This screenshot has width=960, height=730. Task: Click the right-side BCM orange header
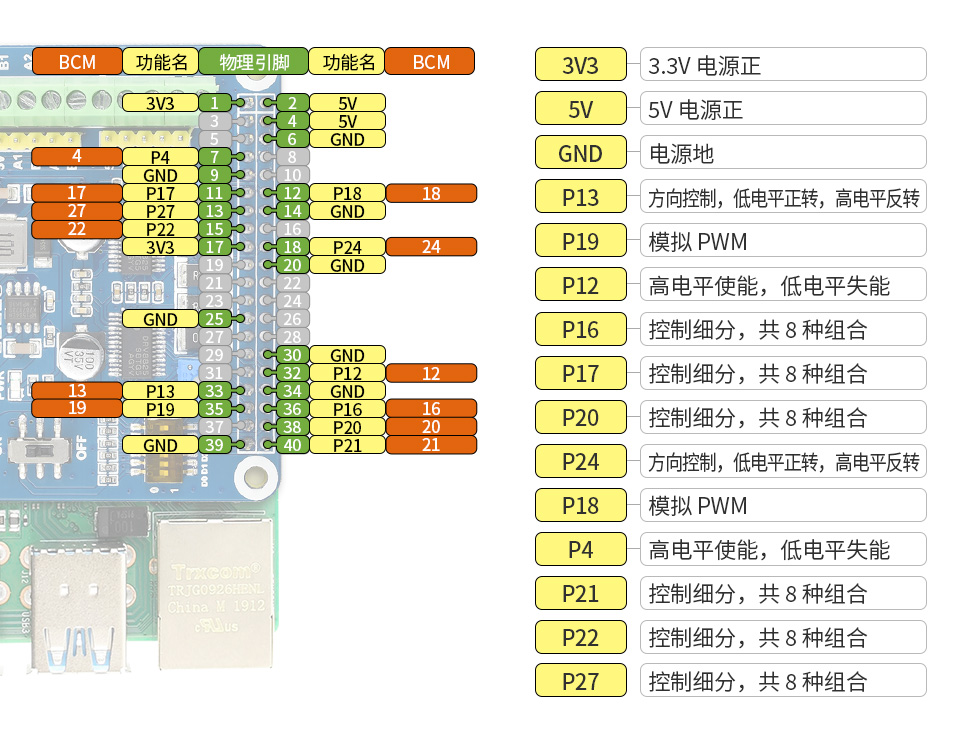click(x=430, y=61)
